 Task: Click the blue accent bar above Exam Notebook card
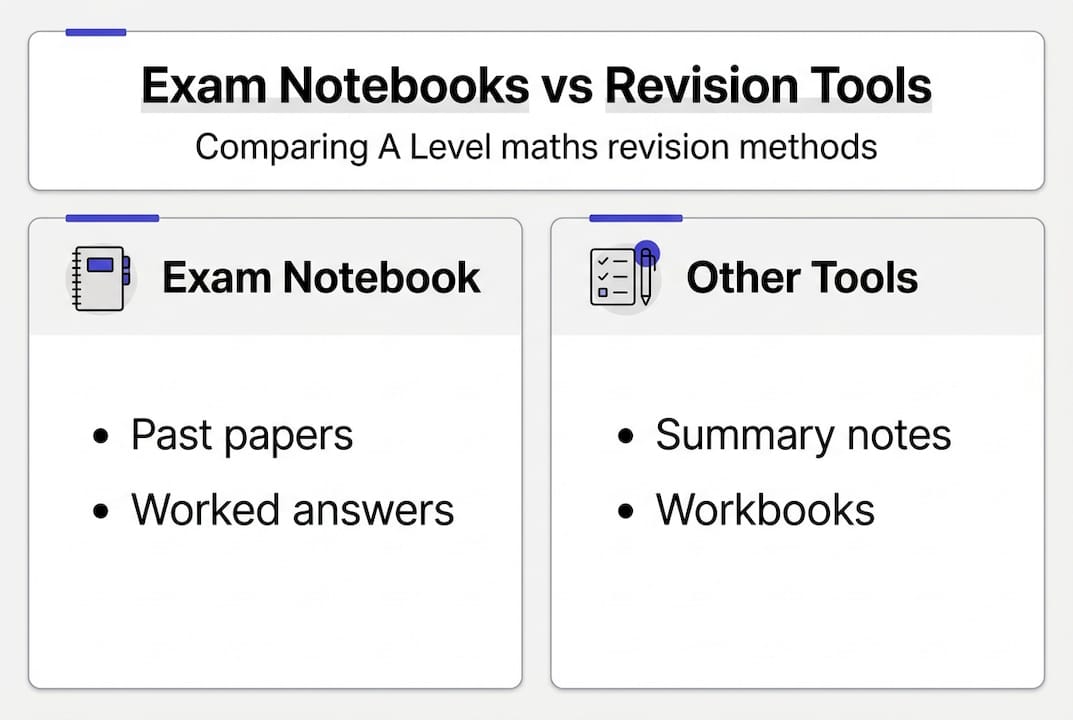point(112,218)
